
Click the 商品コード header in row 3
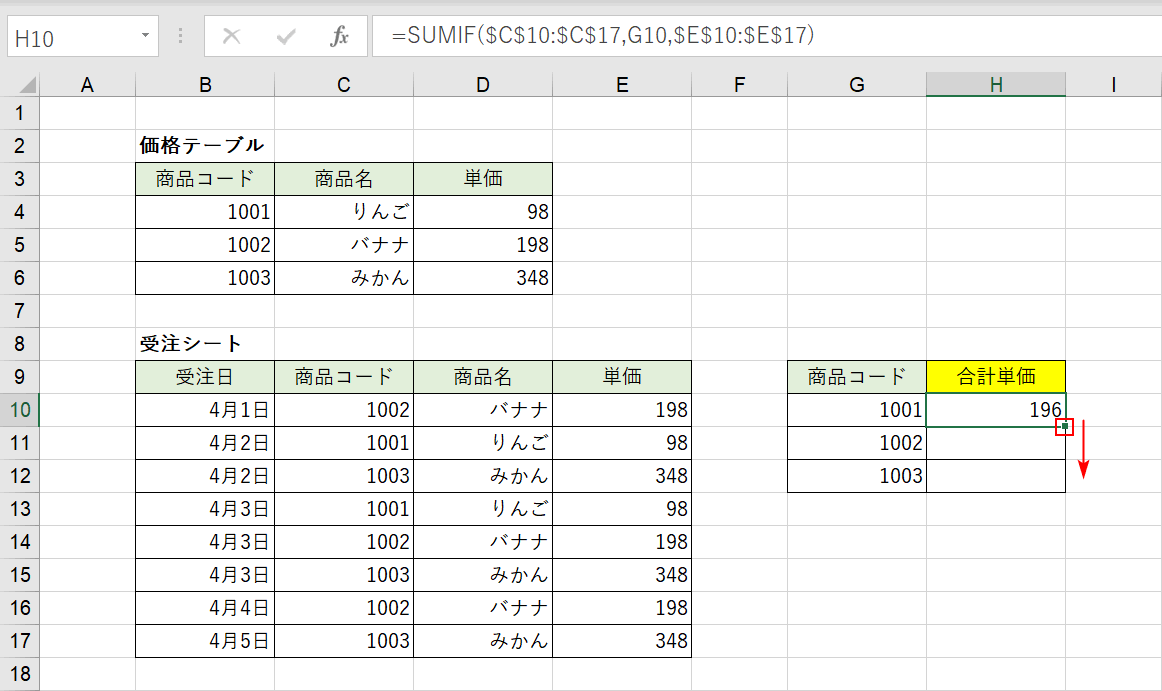click(205, 179)
